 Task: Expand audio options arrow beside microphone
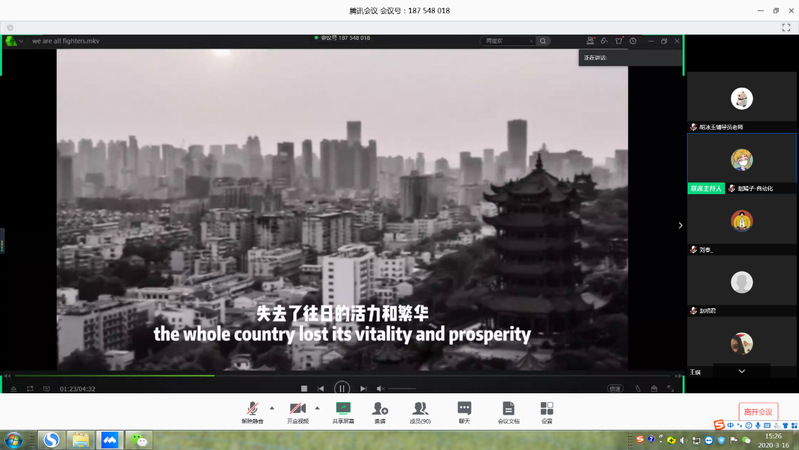coord(272,407)
